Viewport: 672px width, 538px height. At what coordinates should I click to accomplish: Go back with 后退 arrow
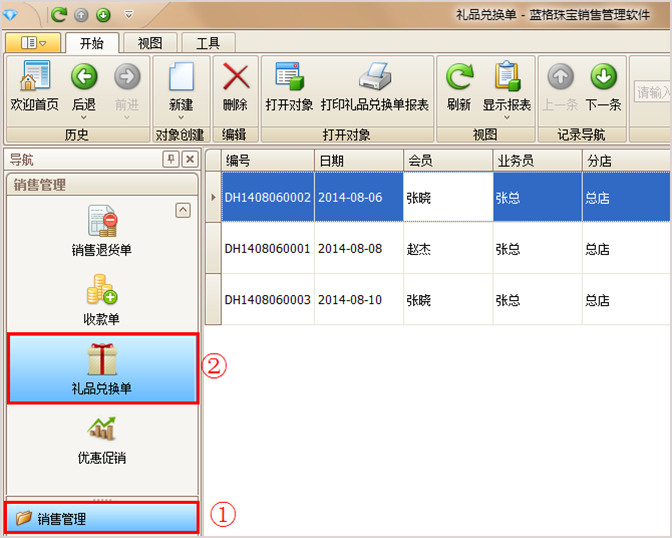tap(84, 76)
